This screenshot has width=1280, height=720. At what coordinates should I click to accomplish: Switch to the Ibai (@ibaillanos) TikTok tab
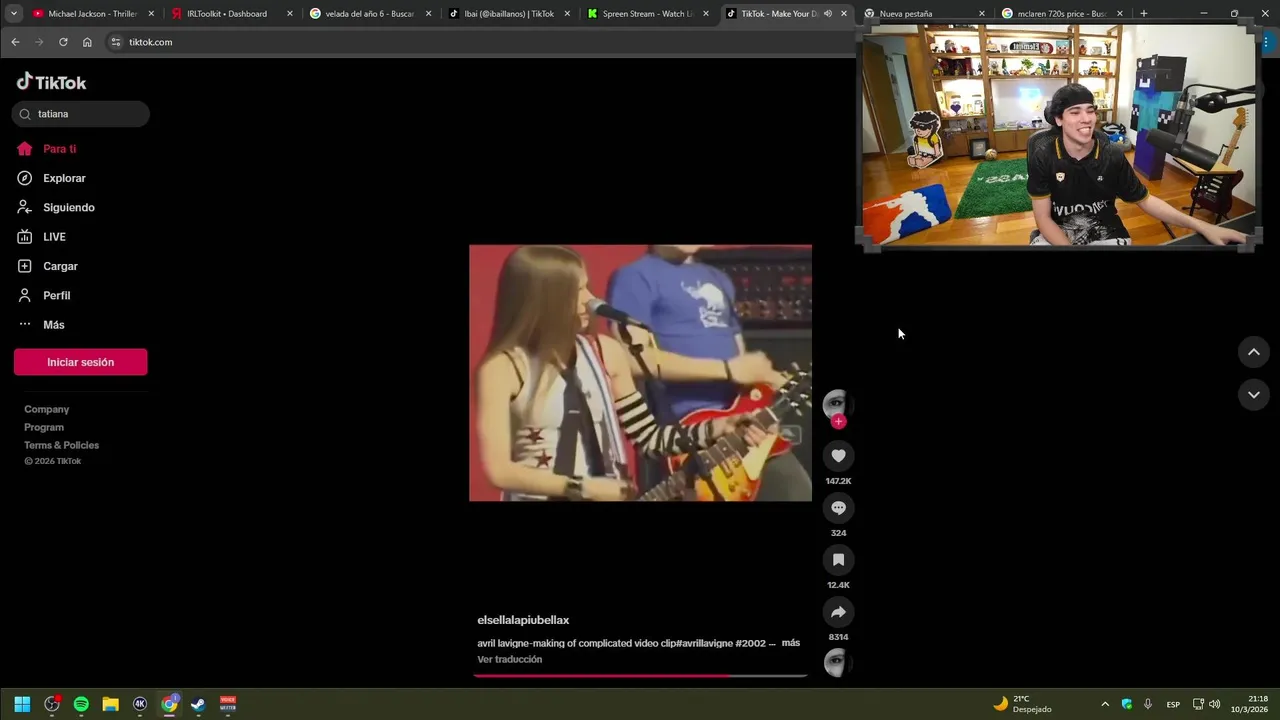(x=508, y=14)
